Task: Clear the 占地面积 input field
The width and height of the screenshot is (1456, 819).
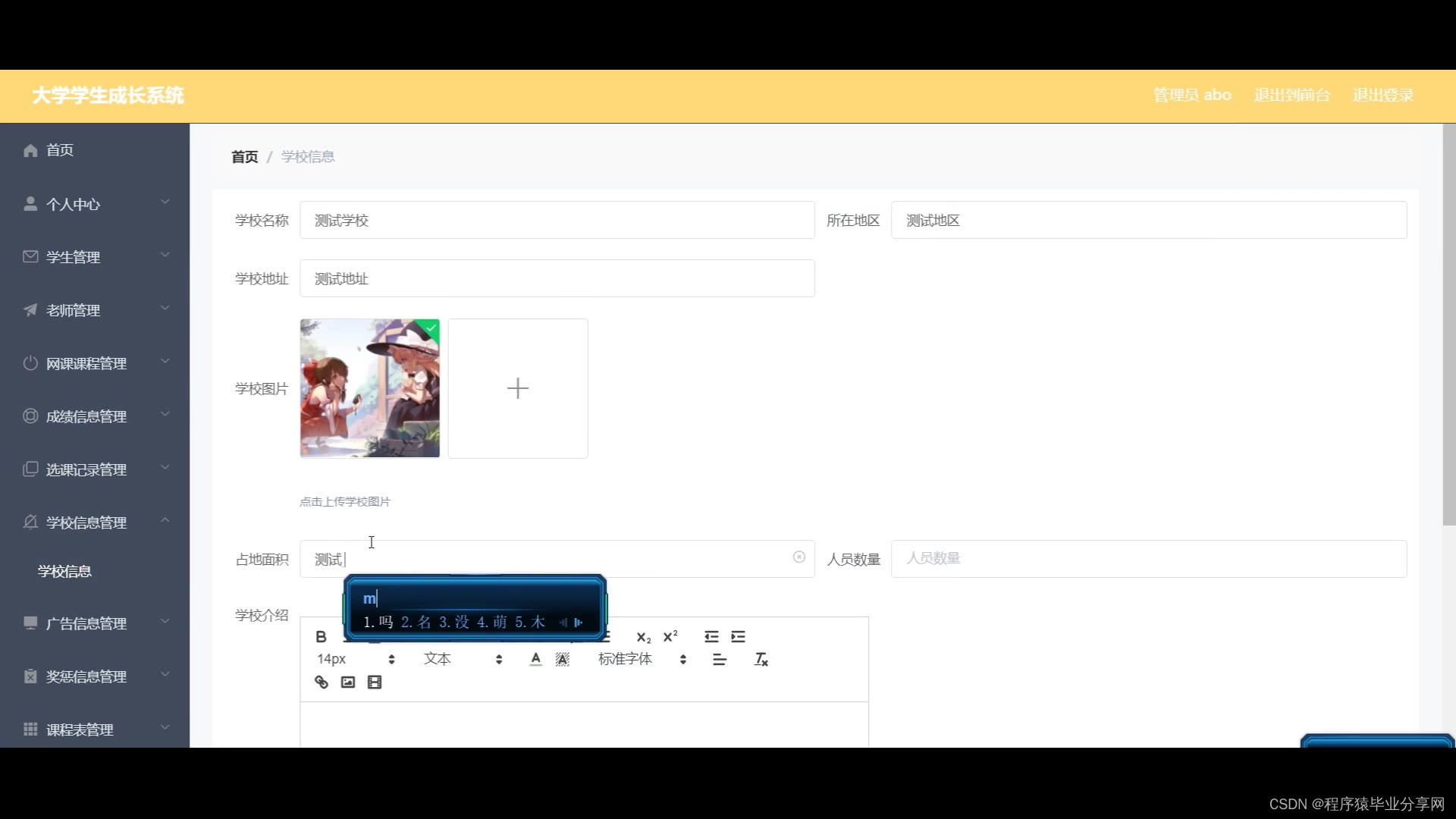Action: [x=799, y=557]
